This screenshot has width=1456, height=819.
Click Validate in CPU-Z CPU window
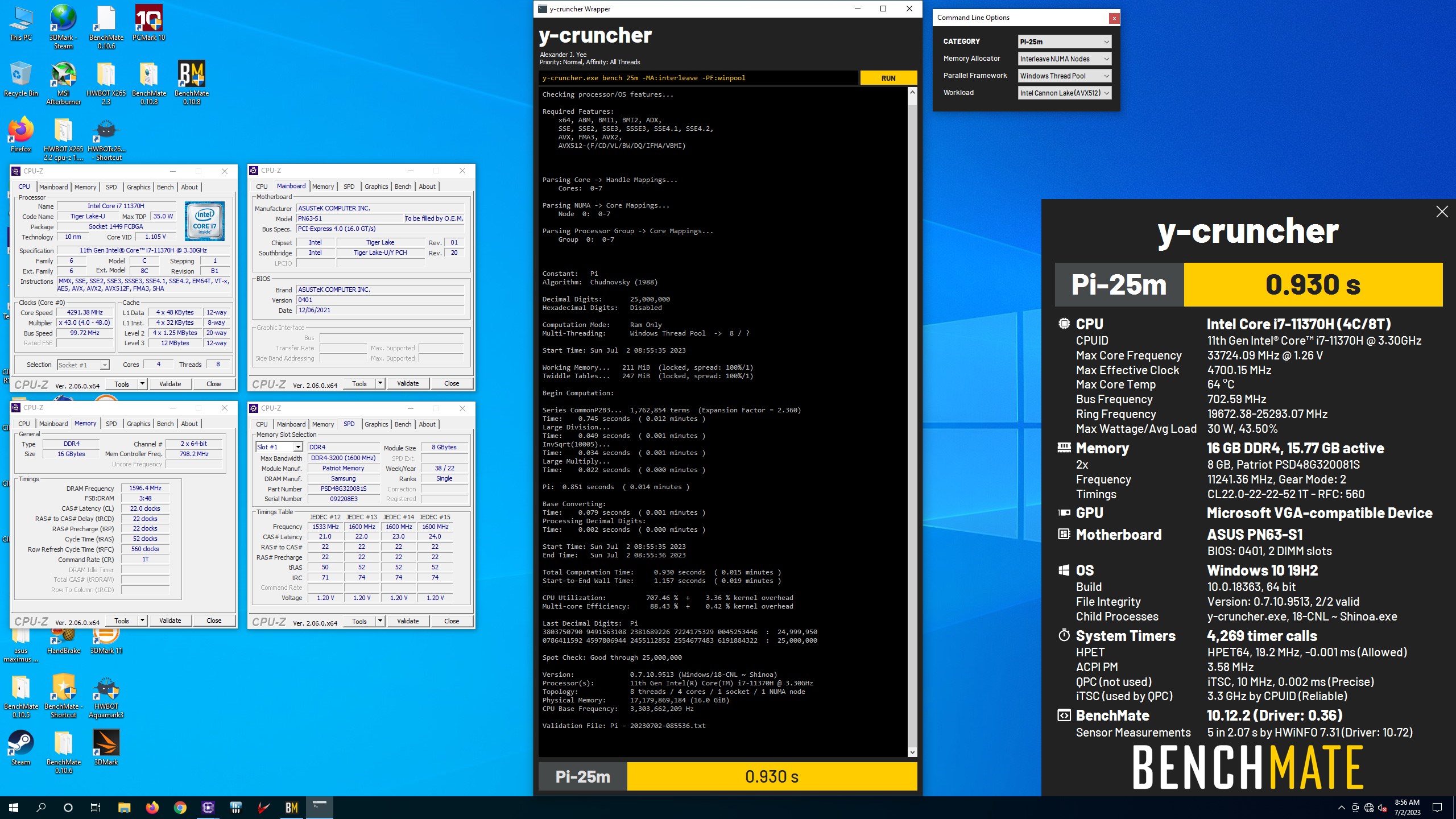coord(170,384)
